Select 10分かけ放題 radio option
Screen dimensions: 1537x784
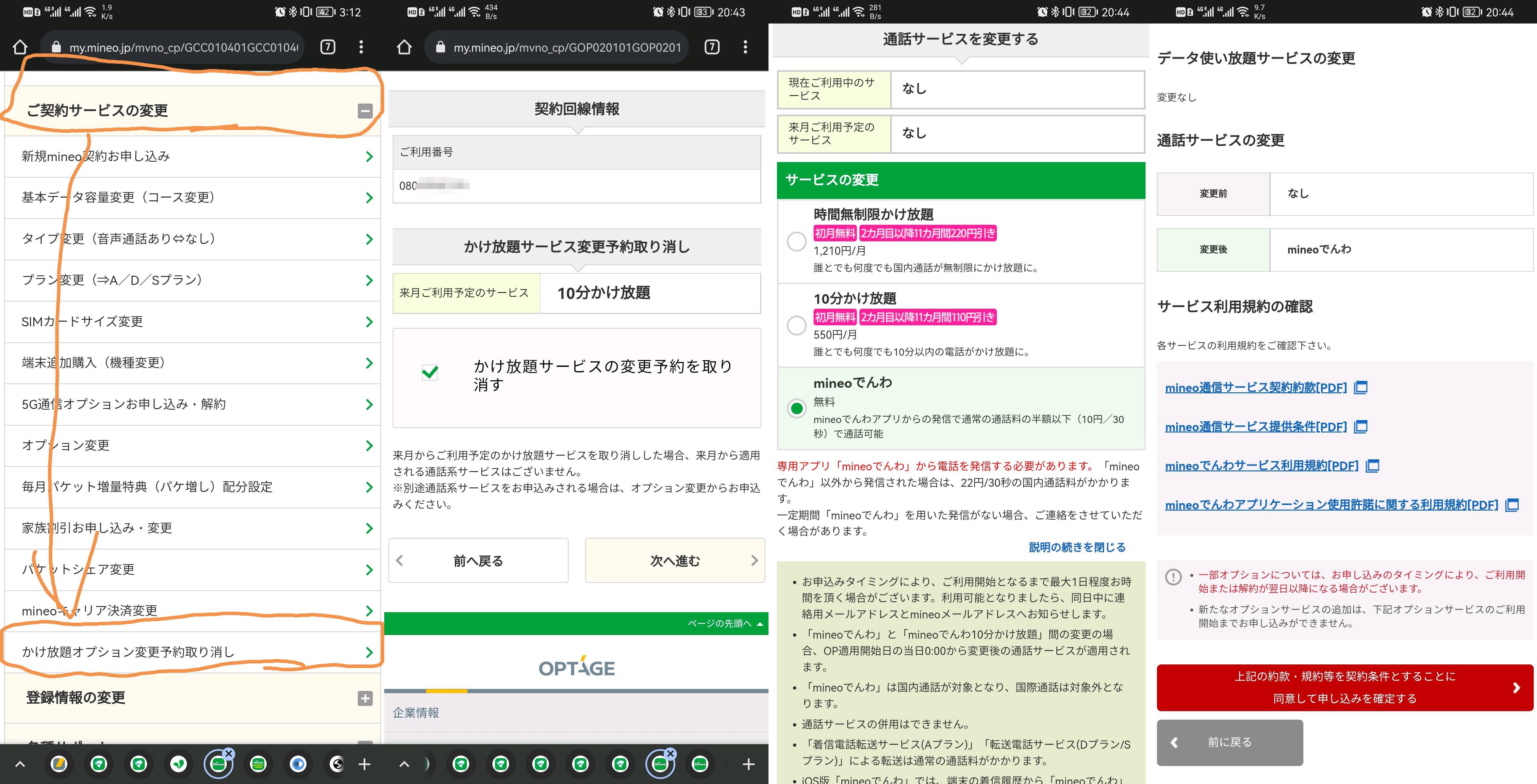[x=797, y=325]
